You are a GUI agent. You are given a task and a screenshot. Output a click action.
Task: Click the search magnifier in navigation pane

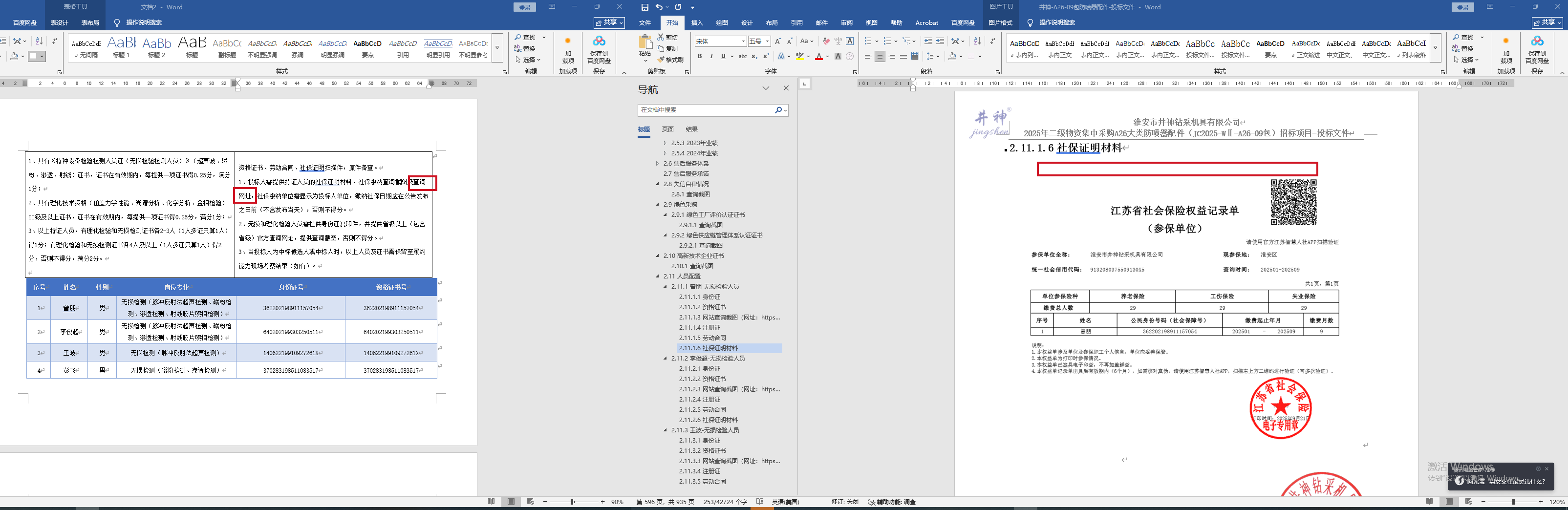(778, 110)
